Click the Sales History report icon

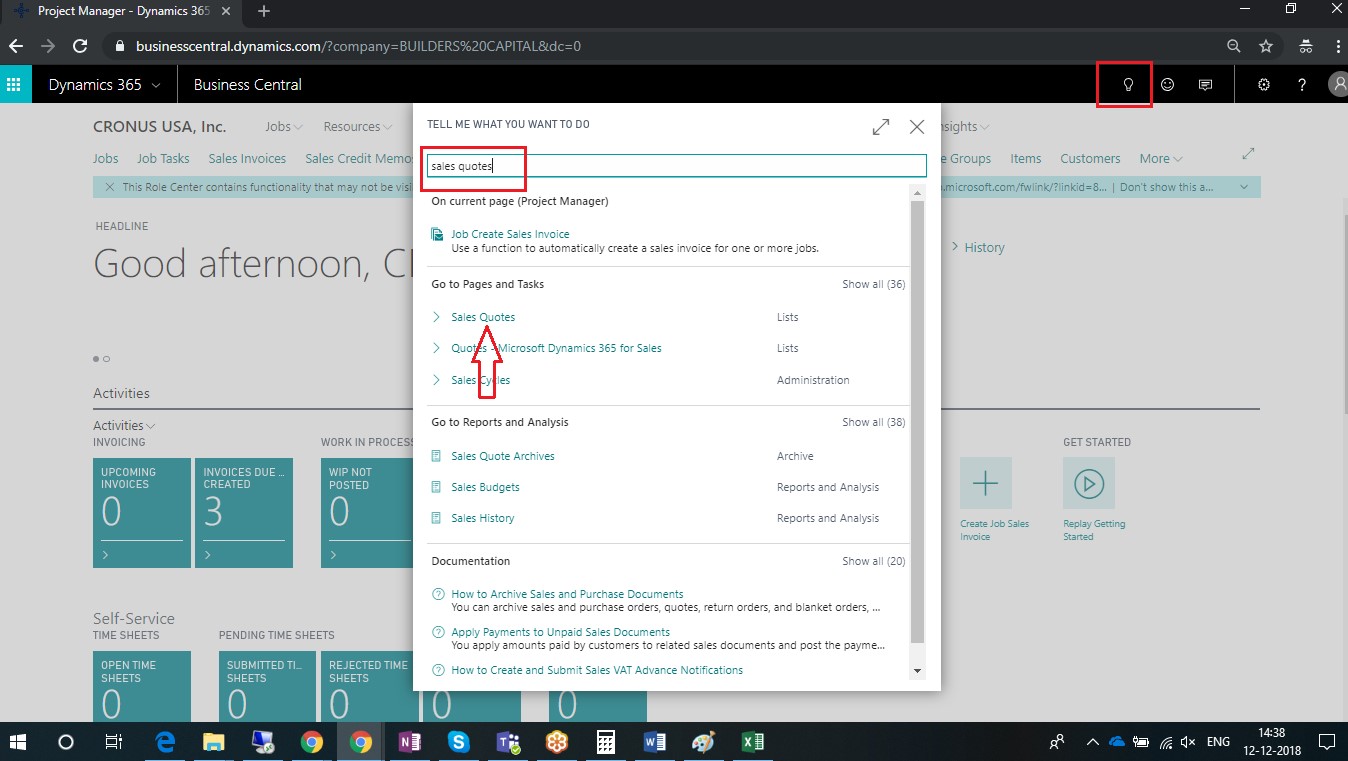[x=437, y=518]
